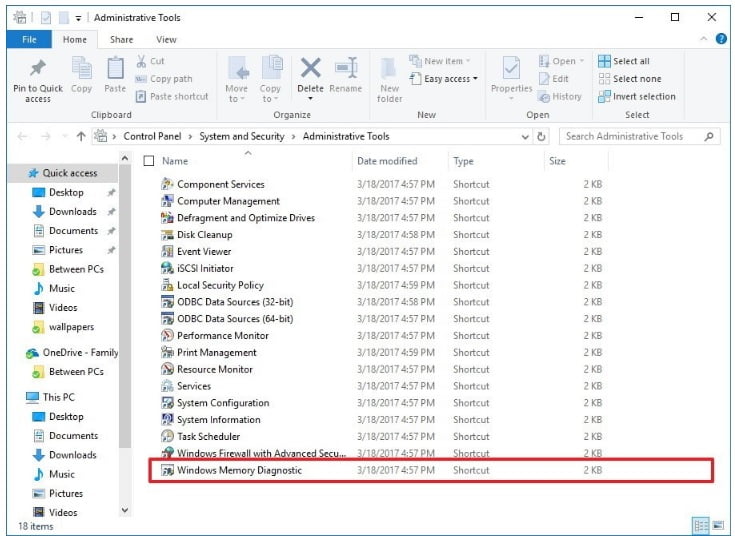Open wallpapers folder in sidebar
The width and height of the screenshot is (735, 536).
pos(63,327)
